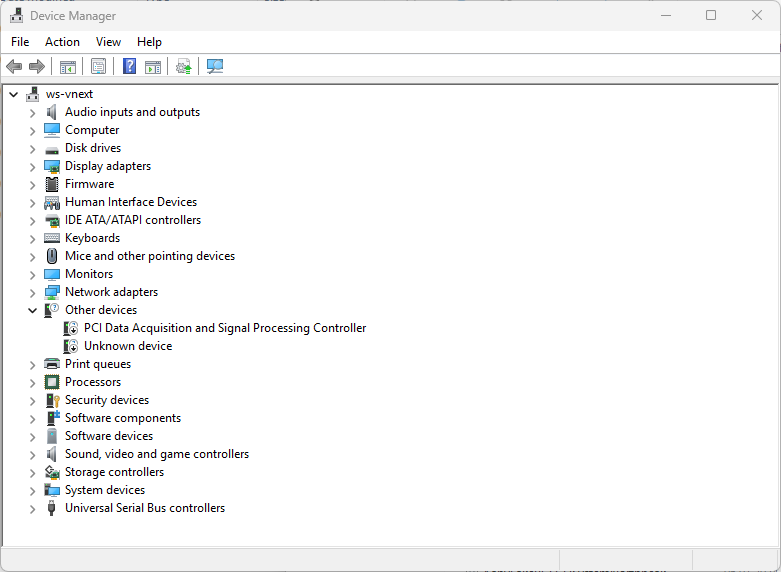Click the Forward arrow toolbar icon
Viewport: 781px width, 572px height.
click(37, 66)
